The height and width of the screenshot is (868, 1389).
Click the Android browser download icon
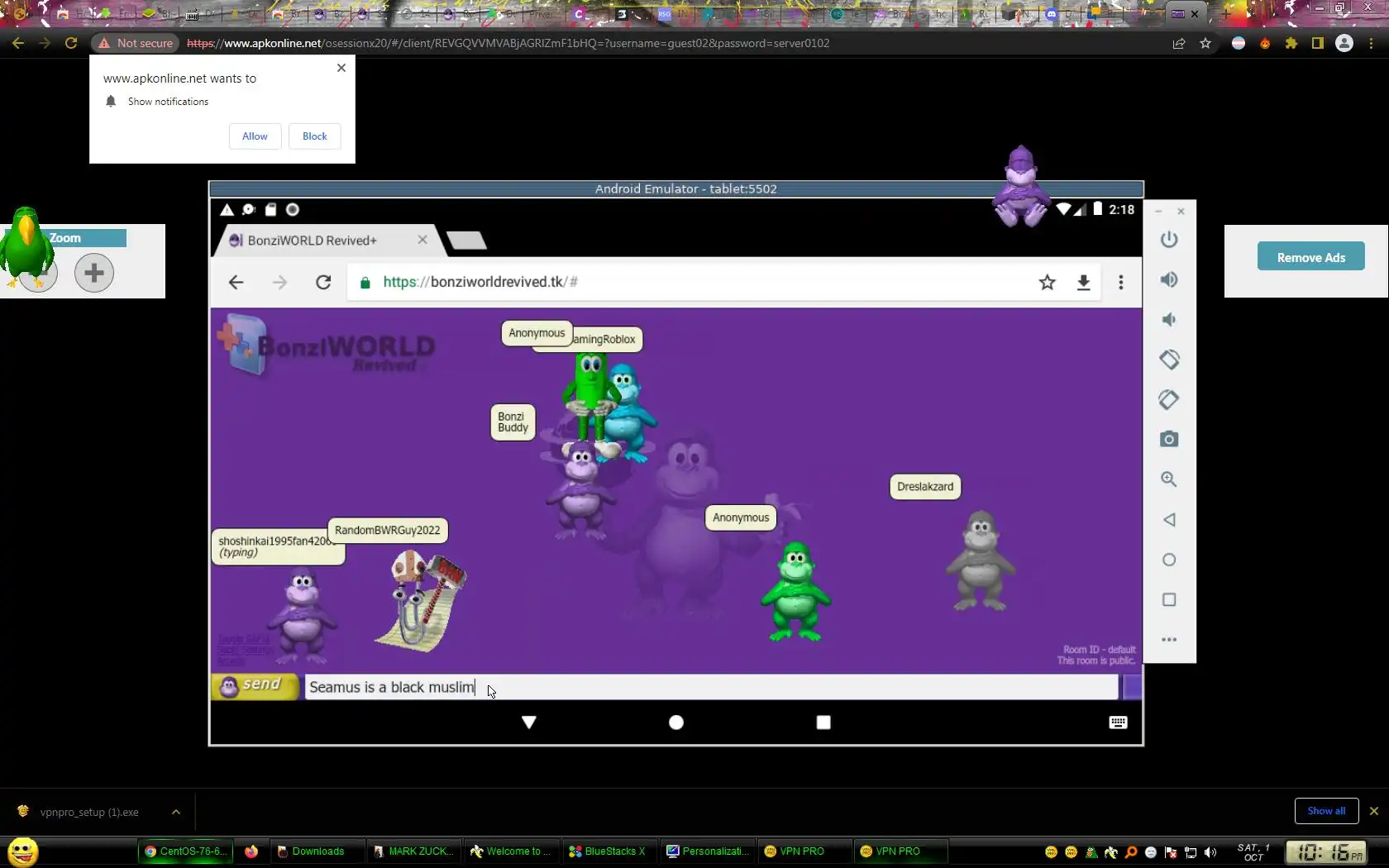(x=1083, y=283)
